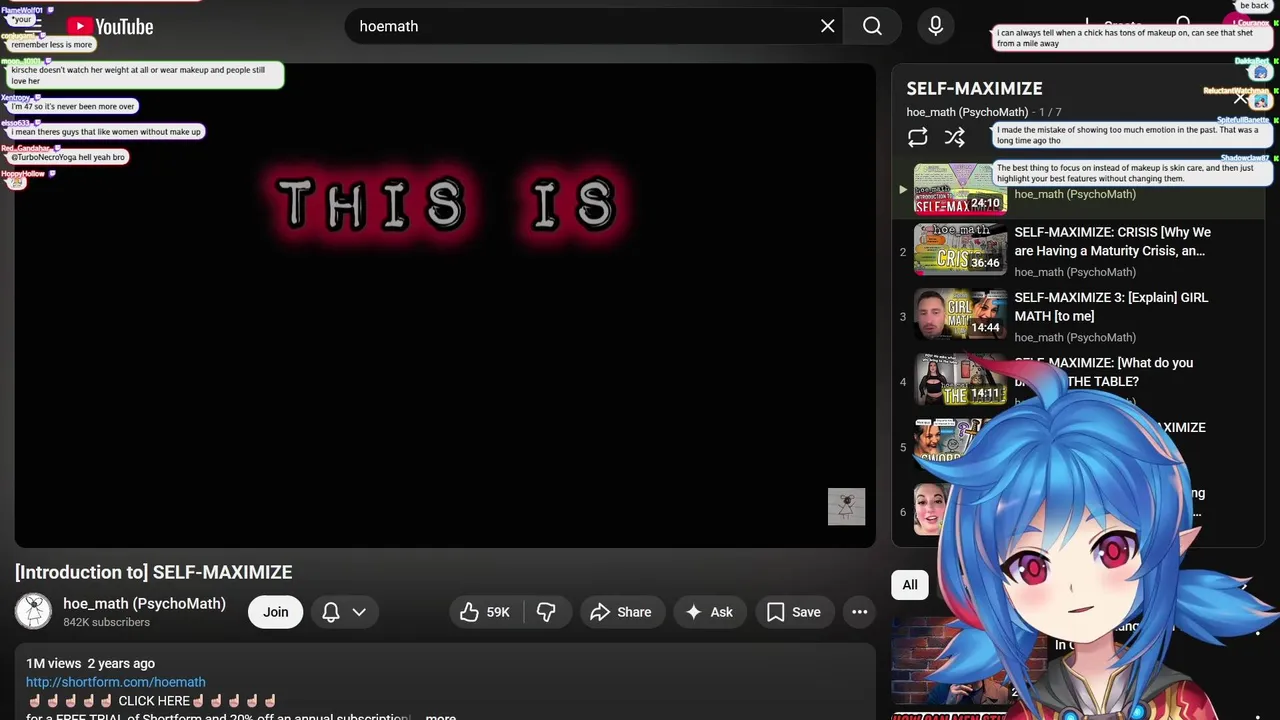This screenshot has width=1280, height=720.
Task: Like the video with thumbs up 59K
Action: click(486, 612)
